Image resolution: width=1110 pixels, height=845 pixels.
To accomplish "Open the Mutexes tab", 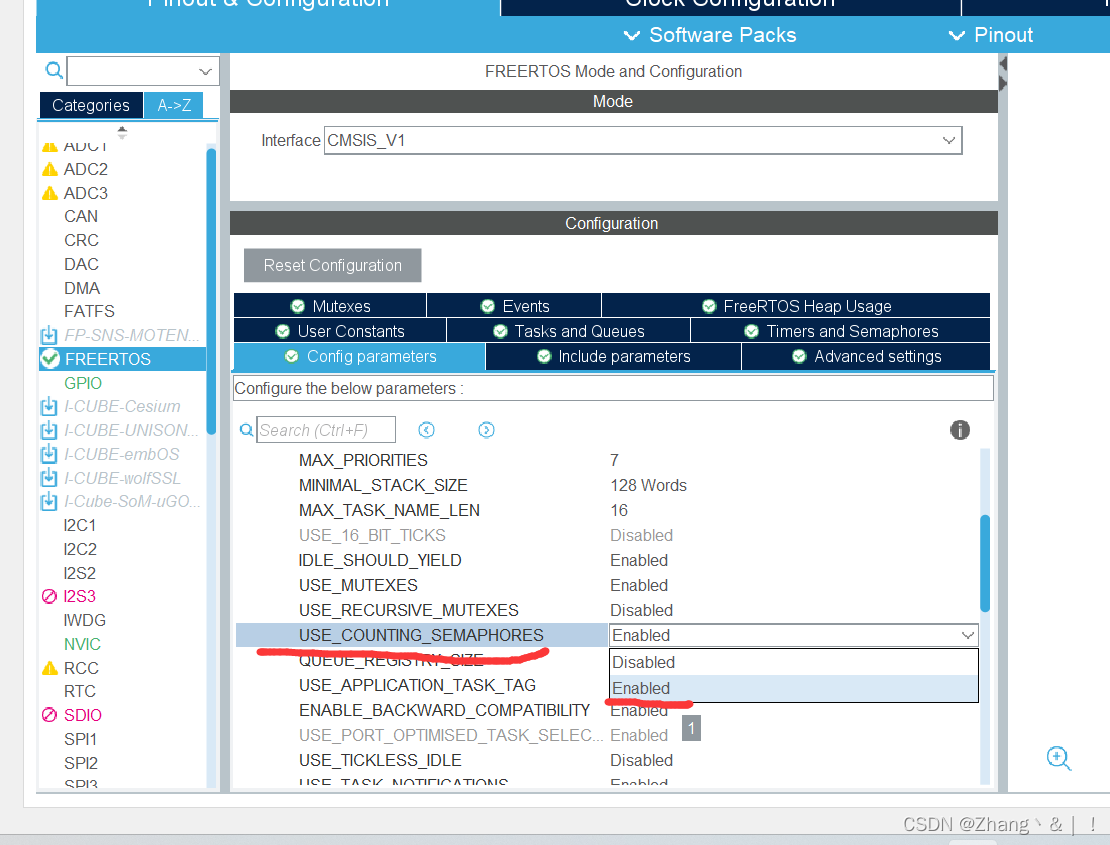I will coord(330,306).
